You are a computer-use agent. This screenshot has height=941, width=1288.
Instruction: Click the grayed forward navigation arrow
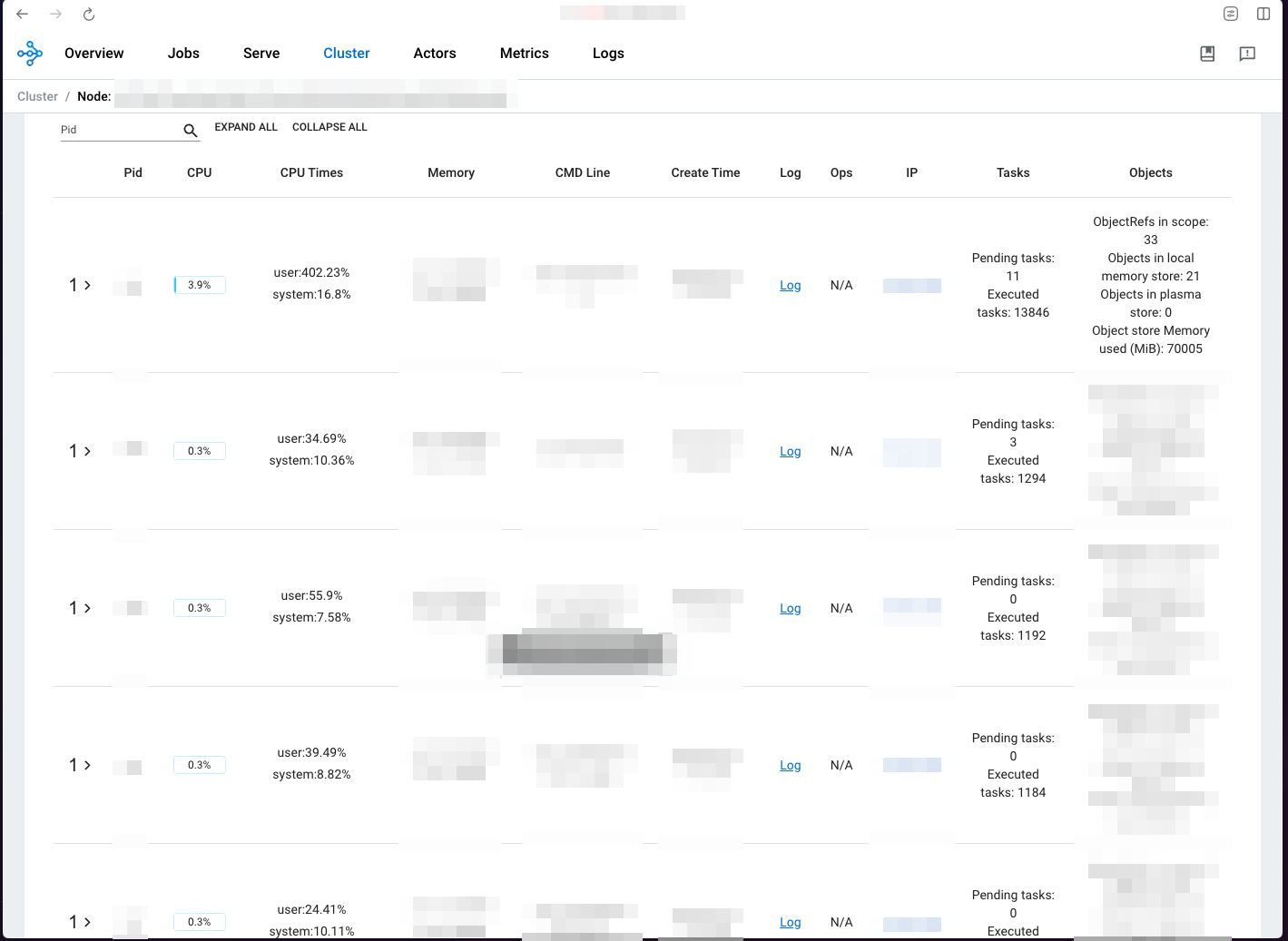[x=55, y=14]
